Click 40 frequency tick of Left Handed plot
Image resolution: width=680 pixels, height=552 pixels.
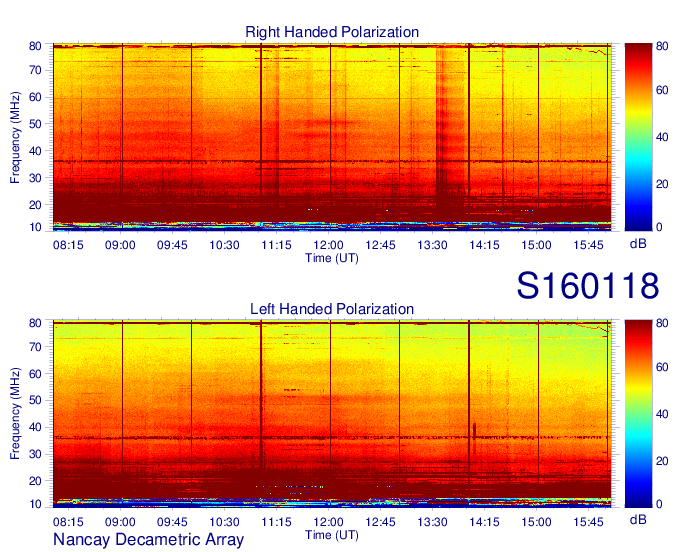coord(35,427)
